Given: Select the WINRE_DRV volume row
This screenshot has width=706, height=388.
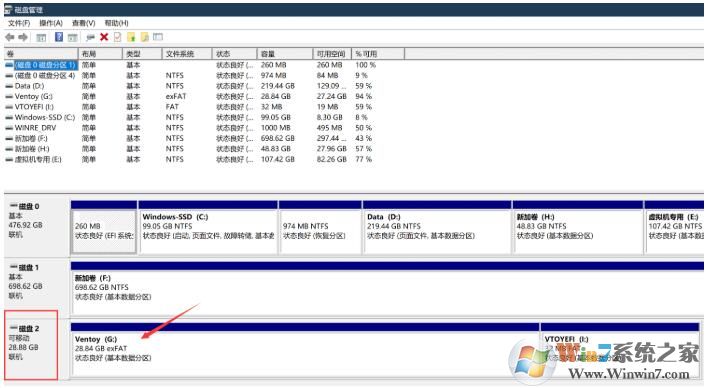Looking at the screenshot, I should point(36,128).
